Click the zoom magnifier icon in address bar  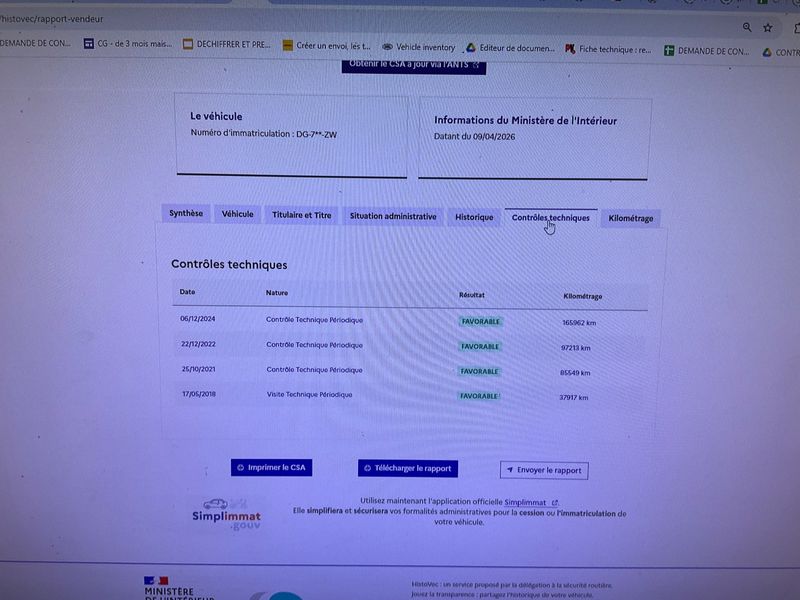[x=747, y=27]
